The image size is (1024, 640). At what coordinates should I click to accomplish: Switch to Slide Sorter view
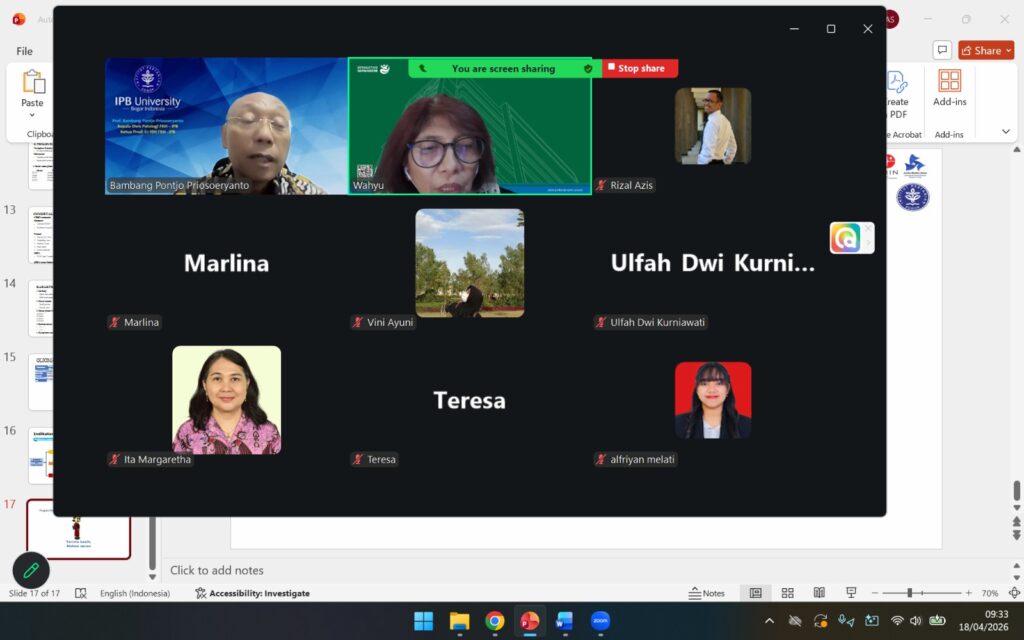[x=787, y=593]
